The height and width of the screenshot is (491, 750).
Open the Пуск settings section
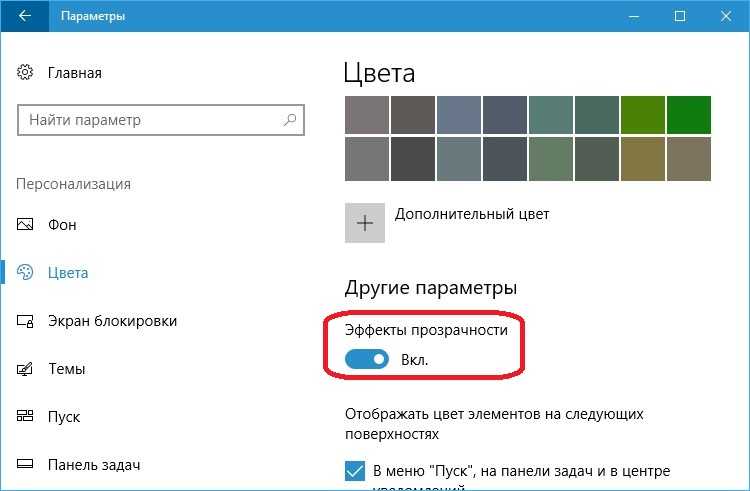tap(64, 417)
